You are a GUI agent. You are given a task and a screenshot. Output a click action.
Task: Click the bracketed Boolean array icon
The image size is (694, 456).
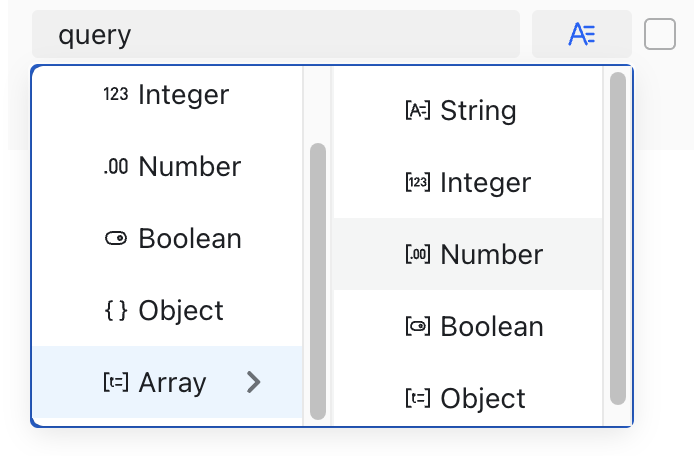417,326
